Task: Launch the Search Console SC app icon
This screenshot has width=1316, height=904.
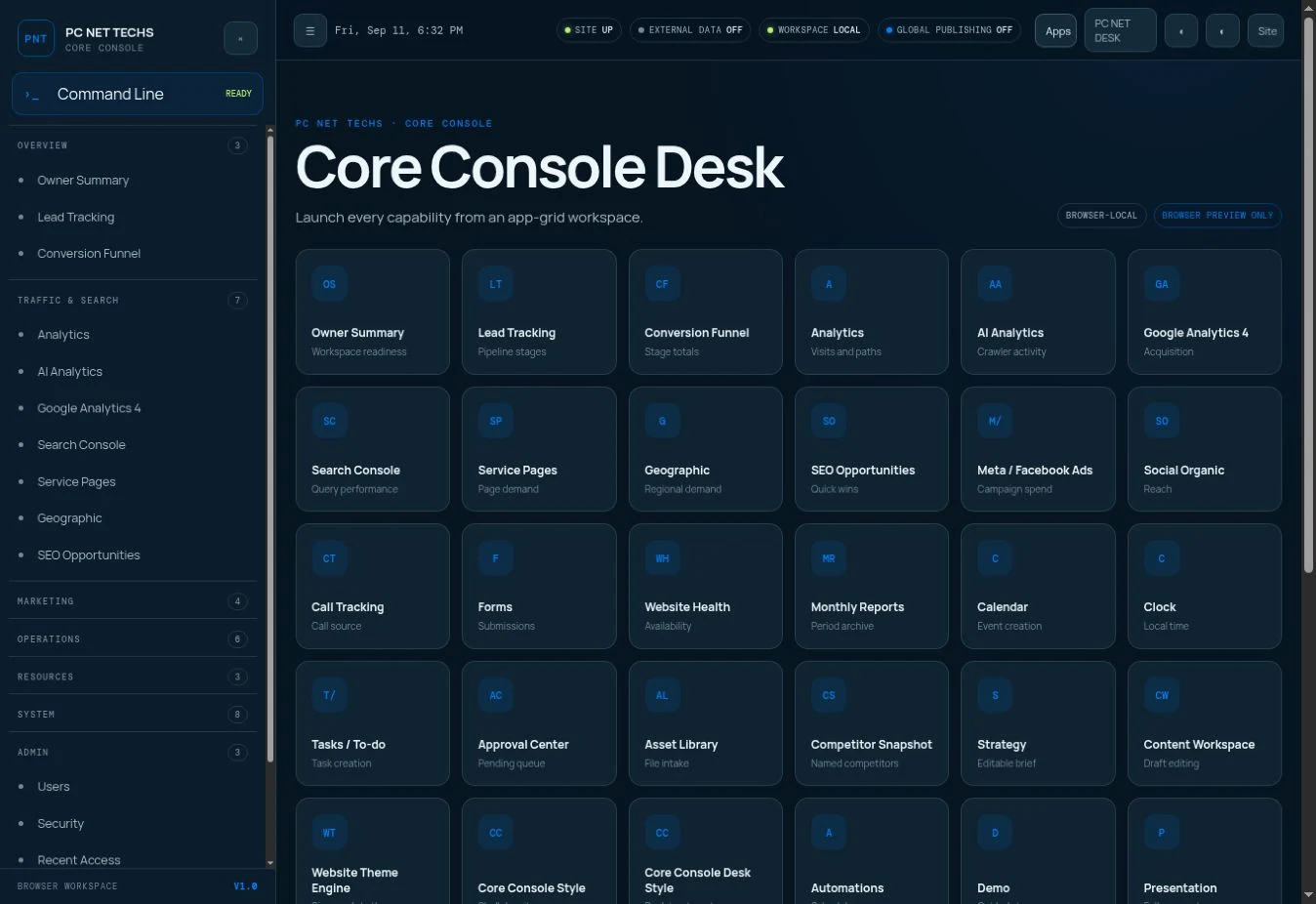Action: [329, 422]
